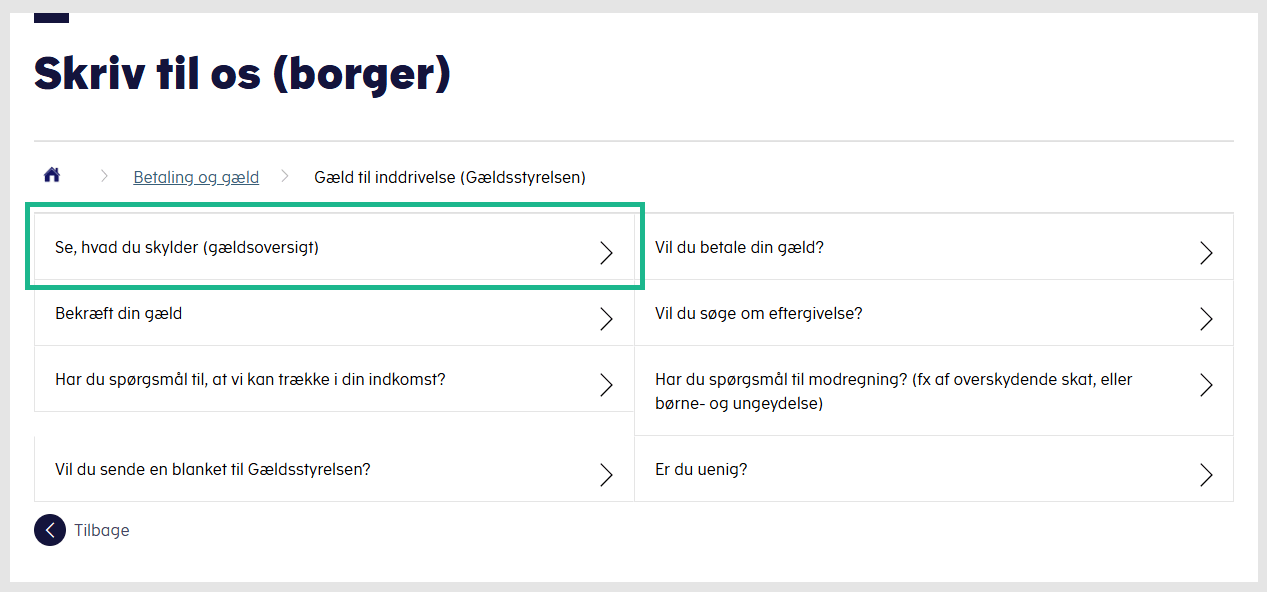Image resolution: width=1267 pixels, height=592 pixels.
Task: Click the arrow beside 'Vil du søge om eftergivelse?'
Action: 1206,319
